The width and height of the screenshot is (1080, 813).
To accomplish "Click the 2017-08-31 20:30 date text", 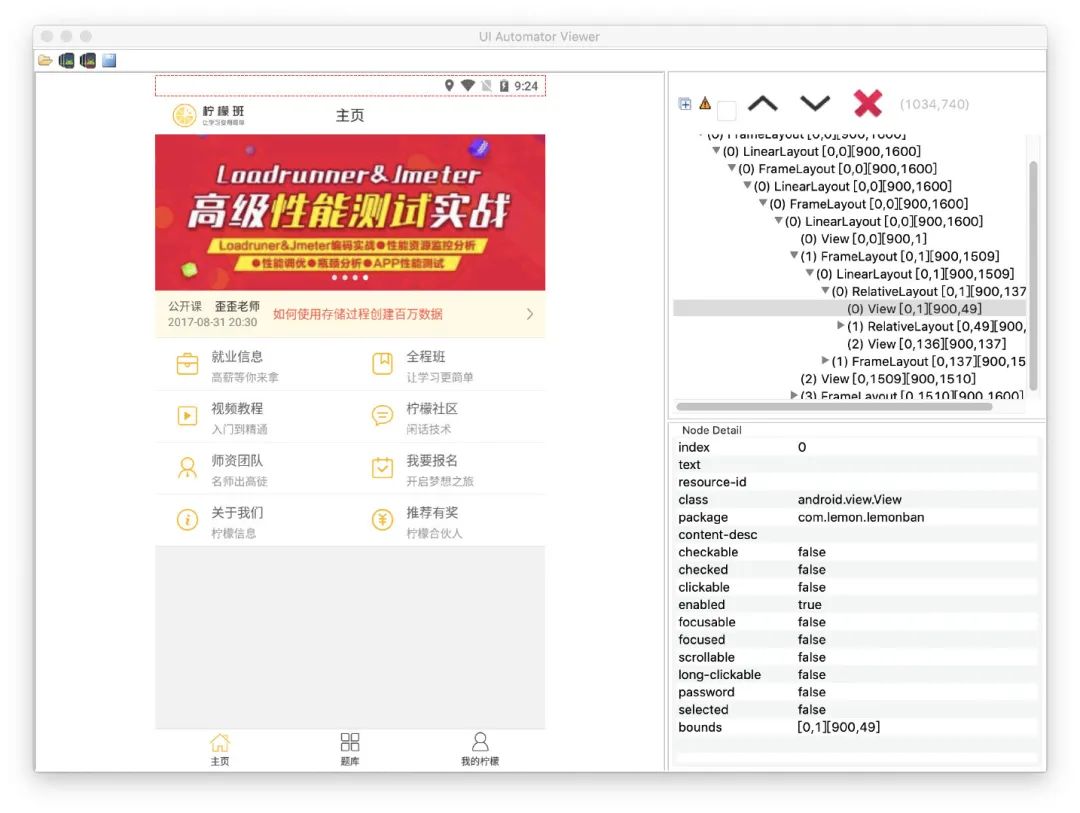I will coord(212,322).
